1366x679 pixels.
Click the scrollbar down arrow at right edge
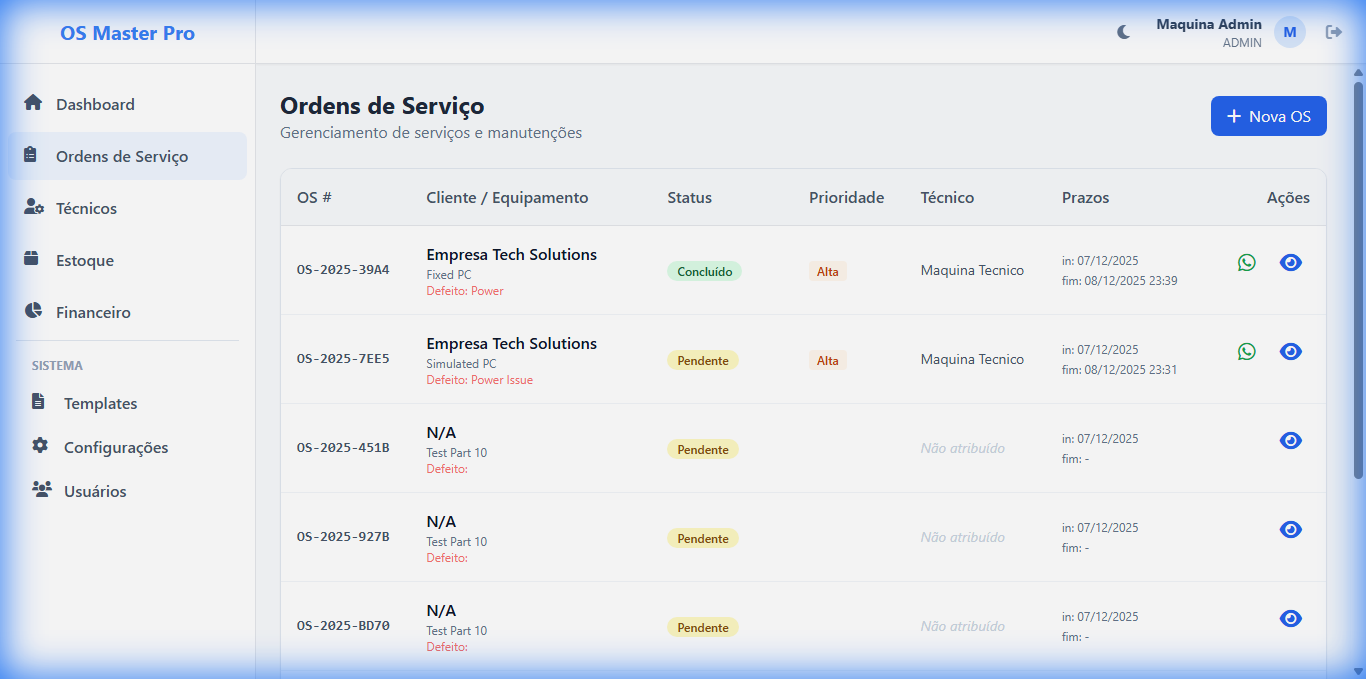[1358, 671]
